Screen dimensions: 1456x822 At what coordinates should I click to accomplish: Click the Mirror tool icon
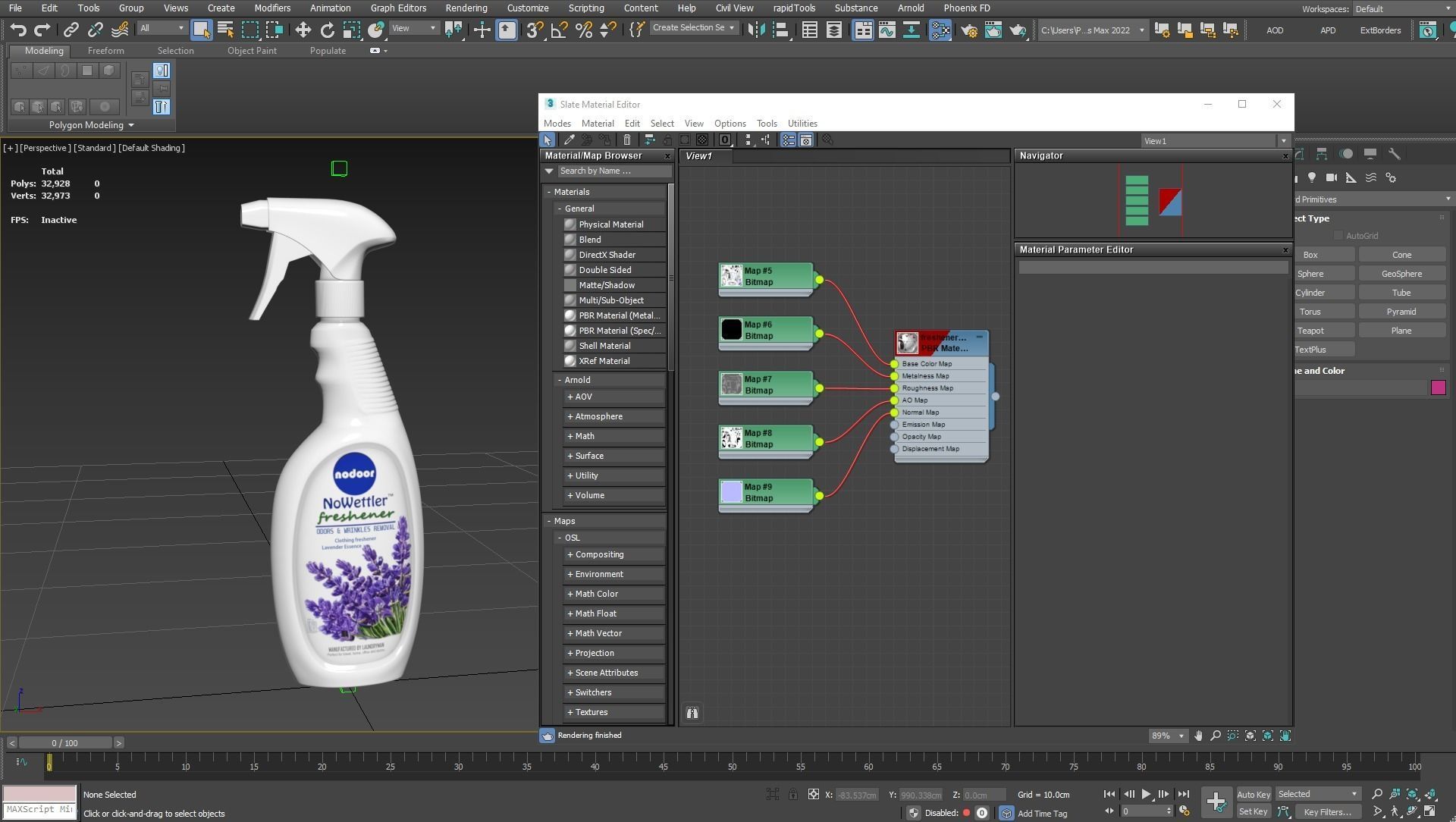756,30
